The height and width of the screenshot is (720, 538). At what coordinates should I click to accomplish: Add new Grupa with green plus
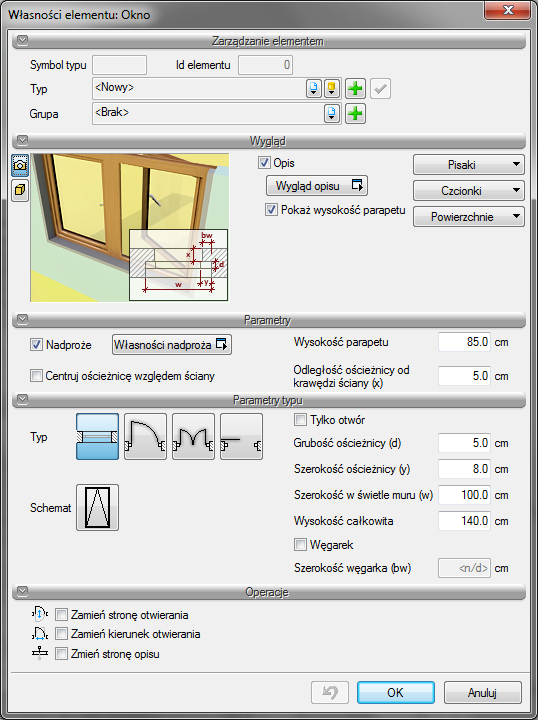(x=355, y=113)
